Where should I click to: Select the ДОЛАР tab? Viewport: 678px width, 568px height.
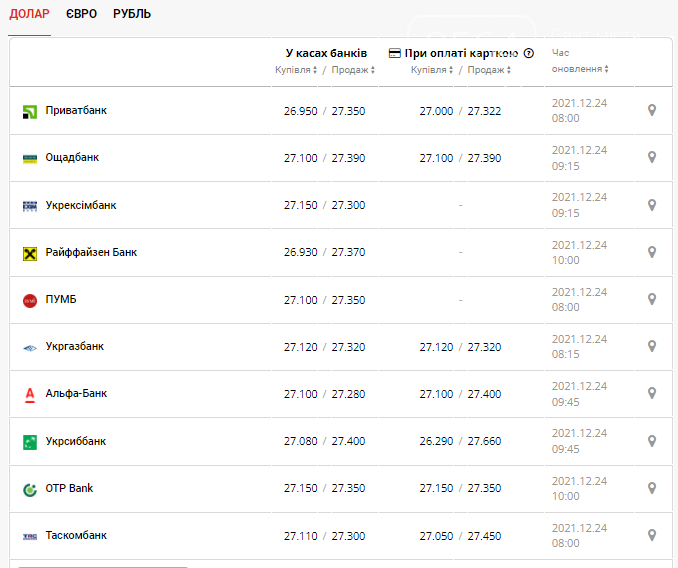pos(29,14)
